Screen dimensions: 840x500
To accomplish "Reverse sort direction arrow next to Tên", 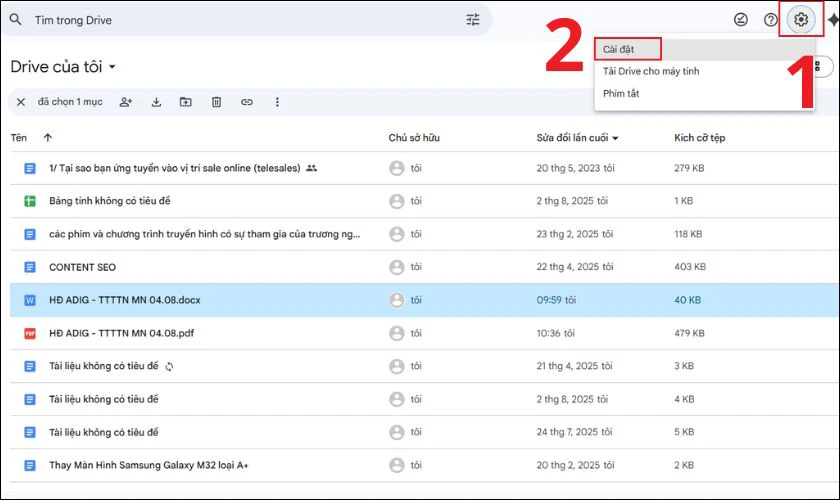I will (48, 138).
